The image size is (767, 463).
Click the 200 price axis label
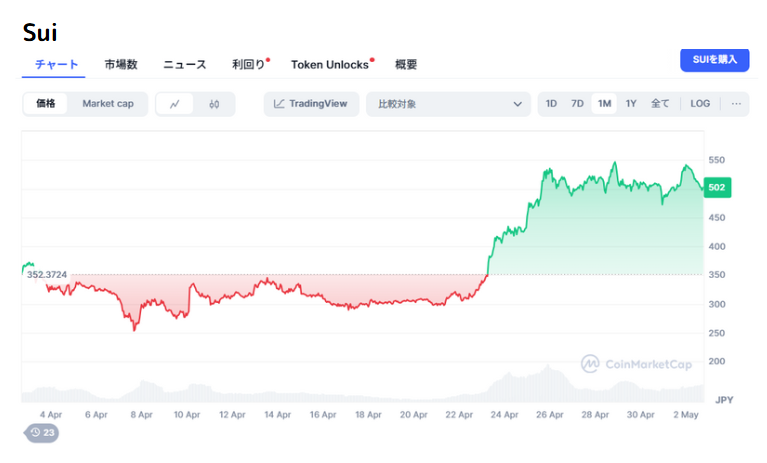pyautogui.click(x=717, y=361)
